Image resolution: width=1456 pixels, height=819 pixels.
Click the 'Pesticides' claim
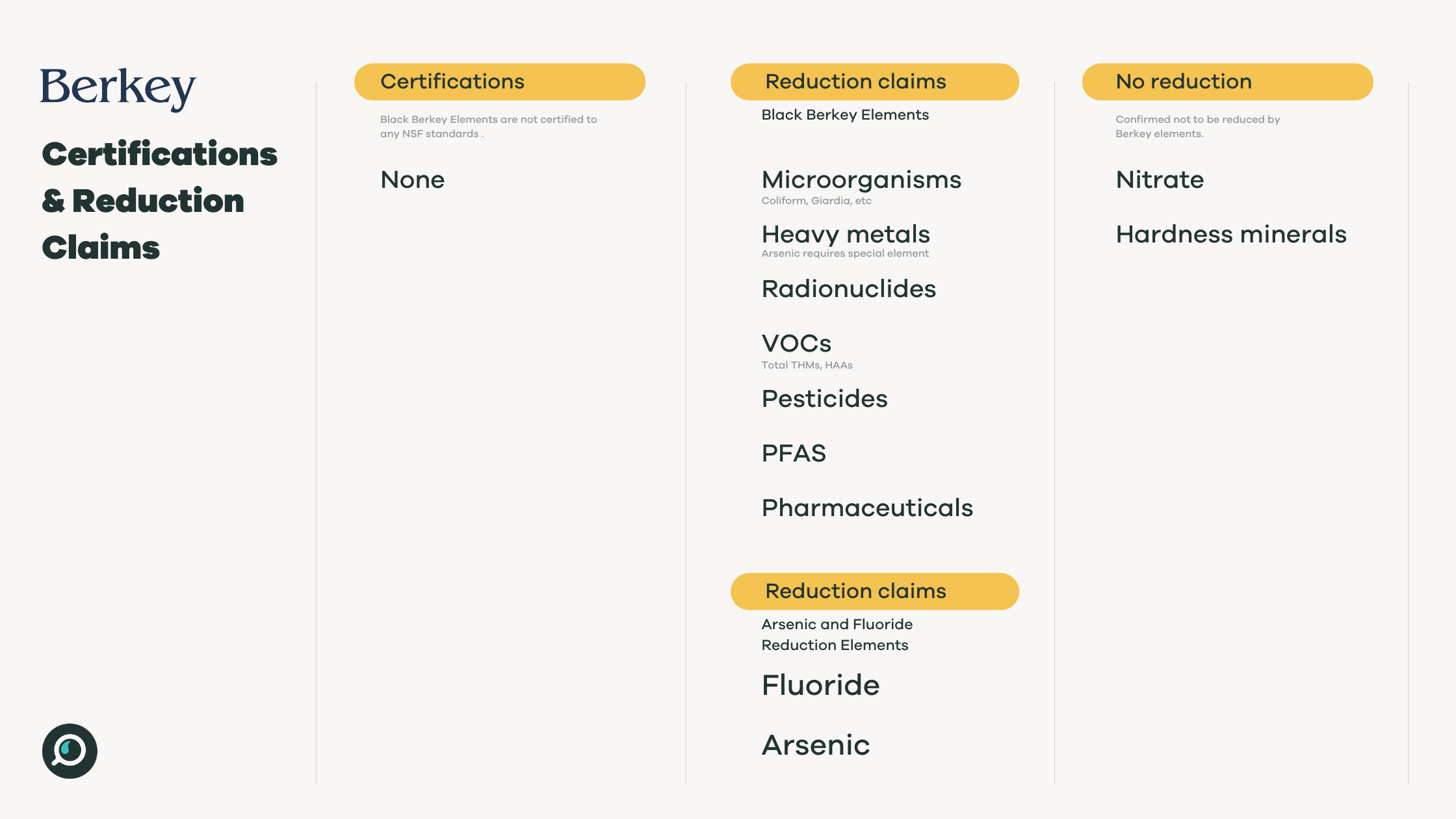[x=824, y=398]
